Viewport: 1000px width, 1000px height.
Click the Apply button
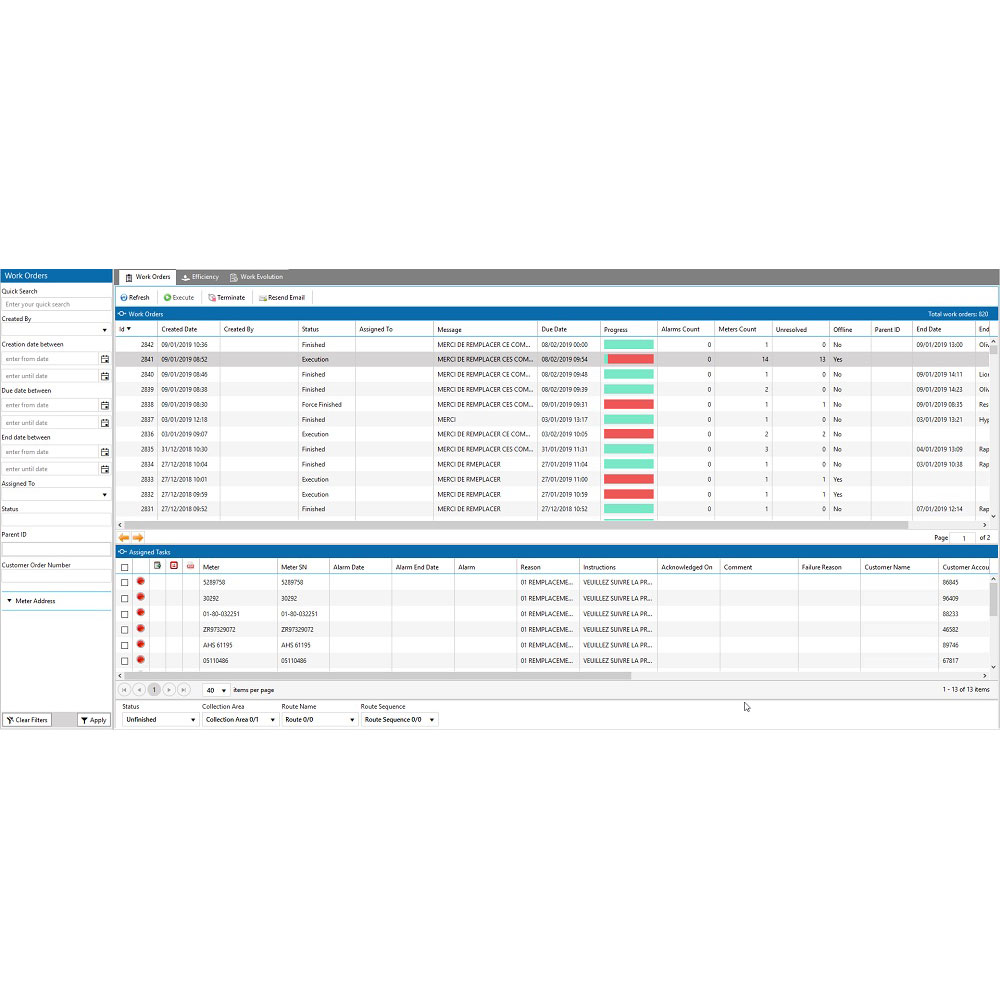click(92, 720)
